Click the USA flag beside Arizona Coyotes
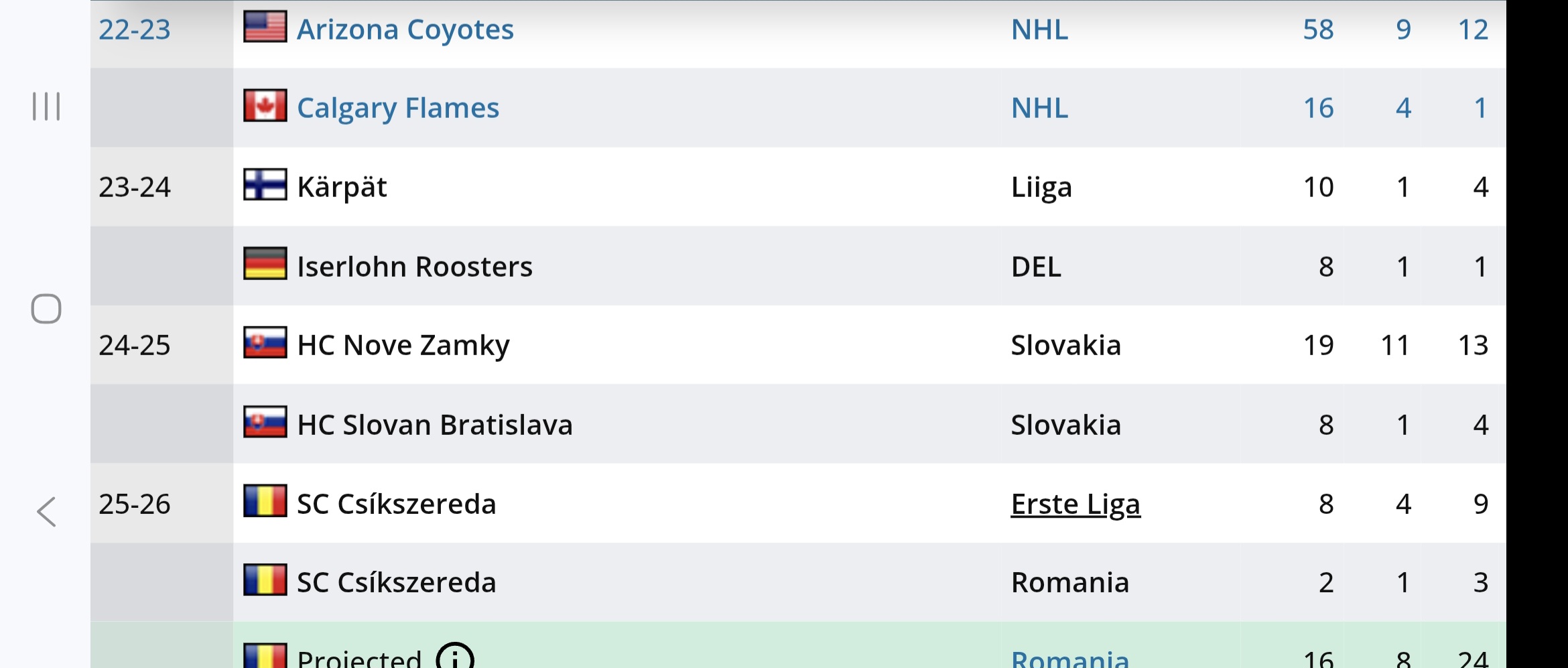 [265, 27]
